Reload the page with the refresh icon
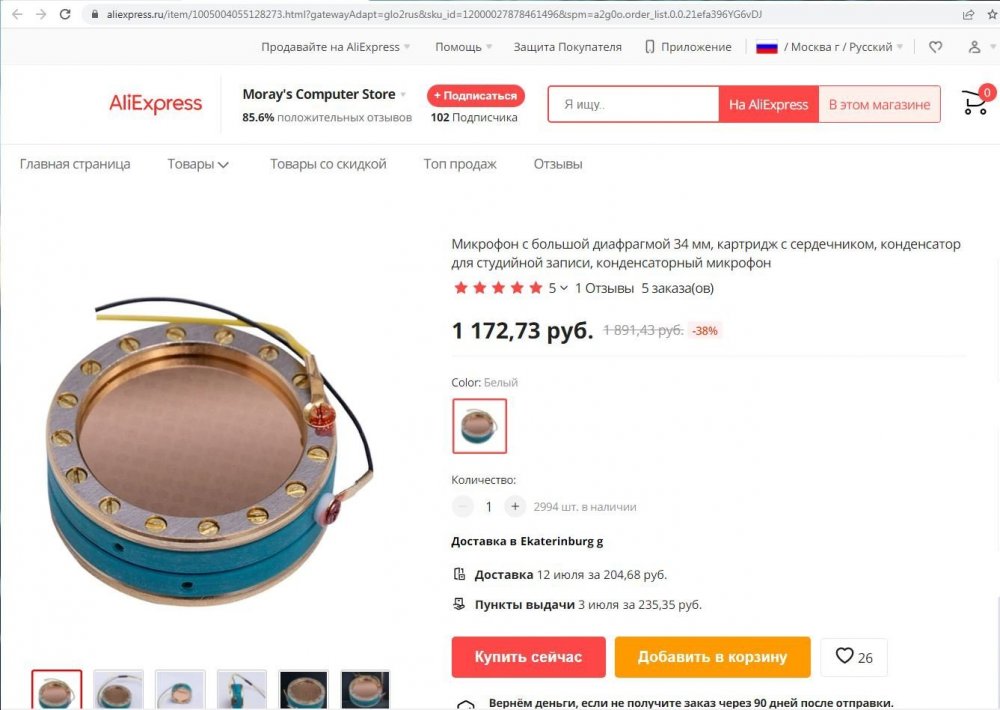Screen dimensions: 1000x710 point(65,13)
